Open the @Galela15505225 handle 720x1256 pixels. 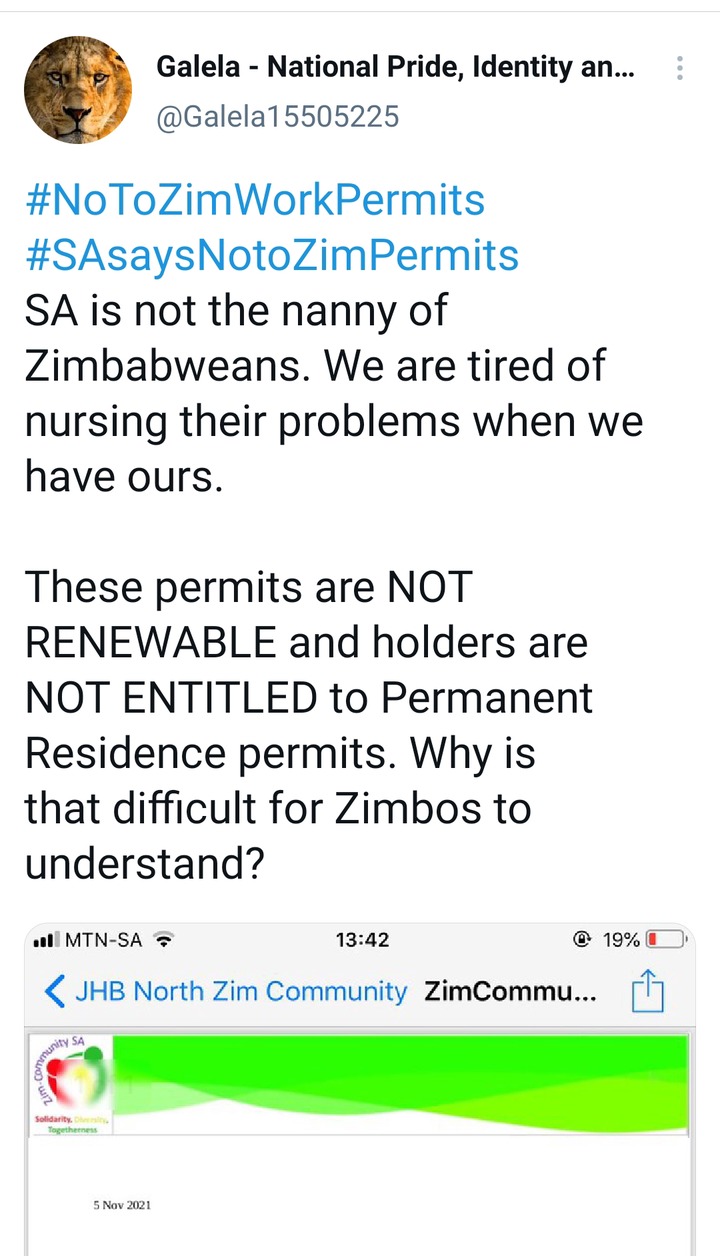[278, 117]
